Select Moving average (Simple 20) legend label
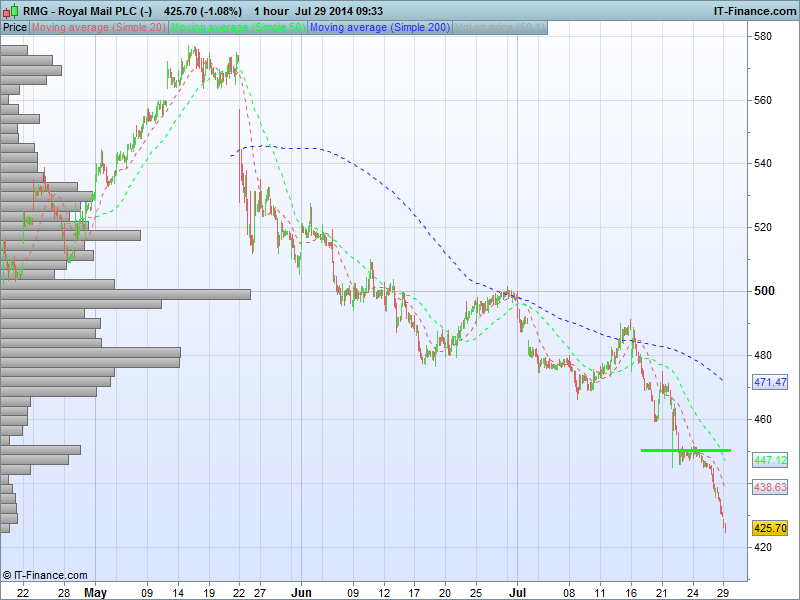This screenshot has width=800, height=600. 100,27
